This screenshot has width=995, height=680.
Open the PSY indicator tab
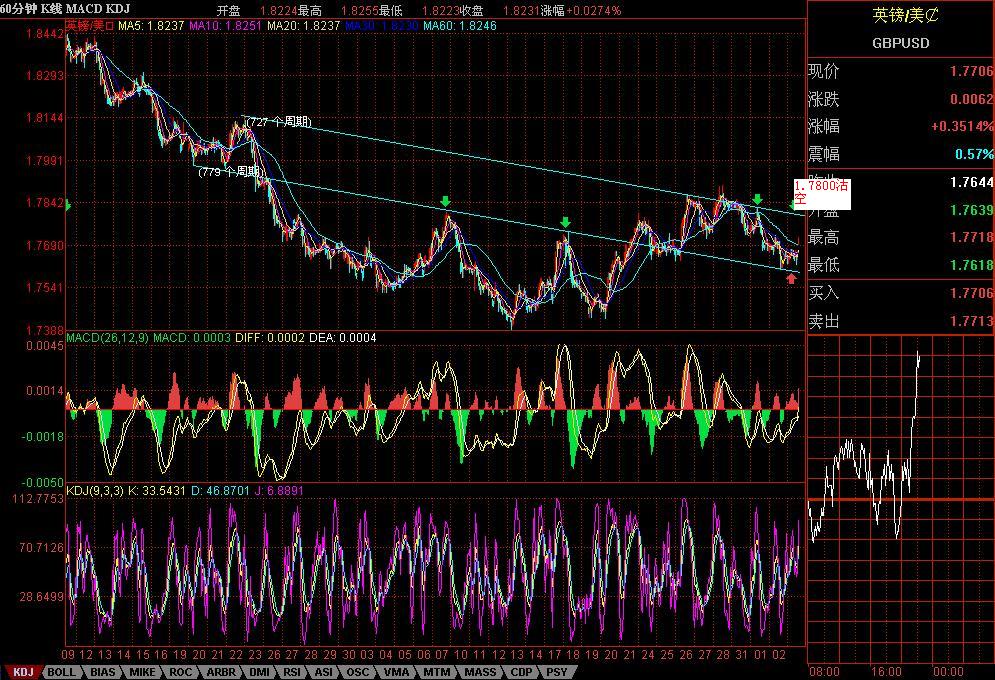coord(557,673)
